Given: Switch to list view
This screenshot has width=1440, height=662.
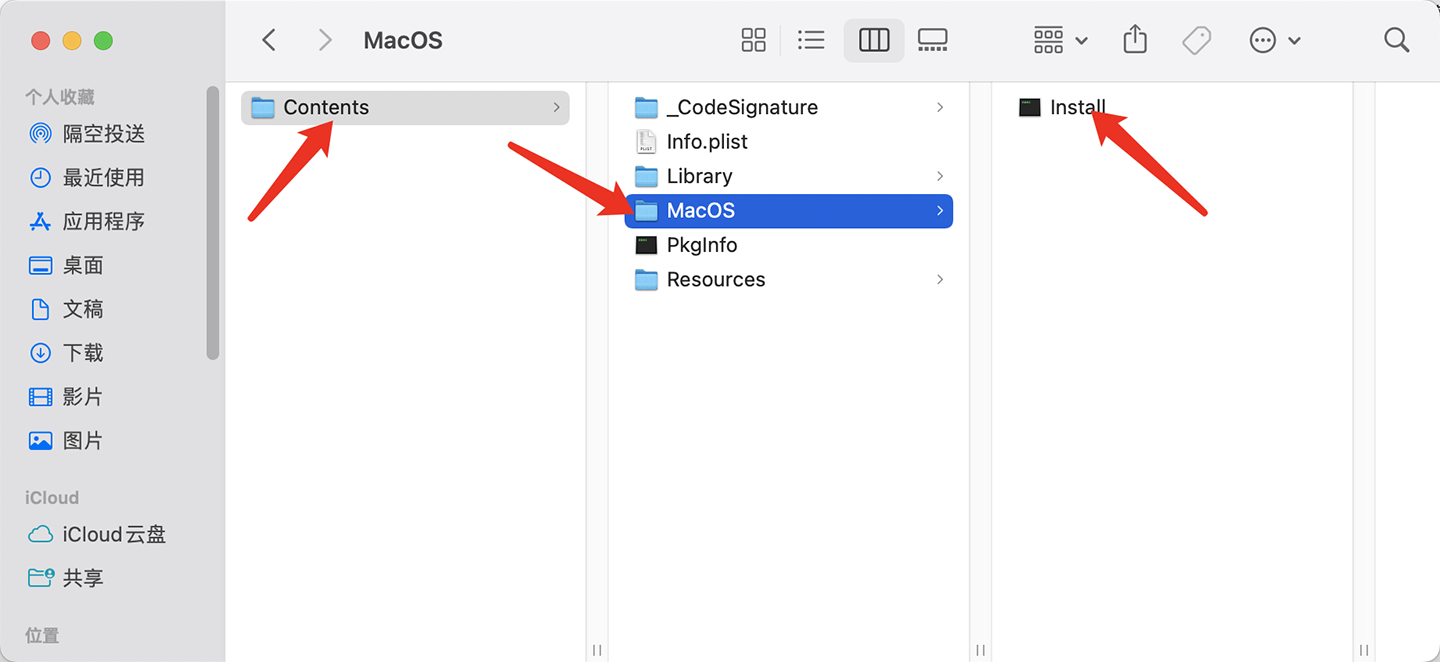Looking at the screenshot, I should tap(811, 40).
